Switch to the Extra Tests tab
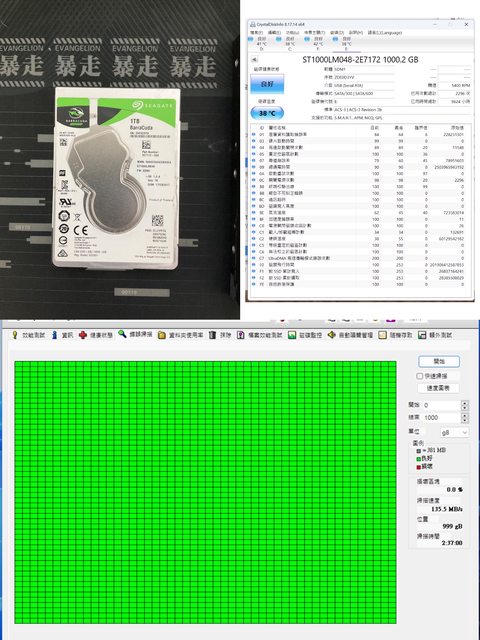The width and height of the screenshot is (480, 640). [435, 335]
